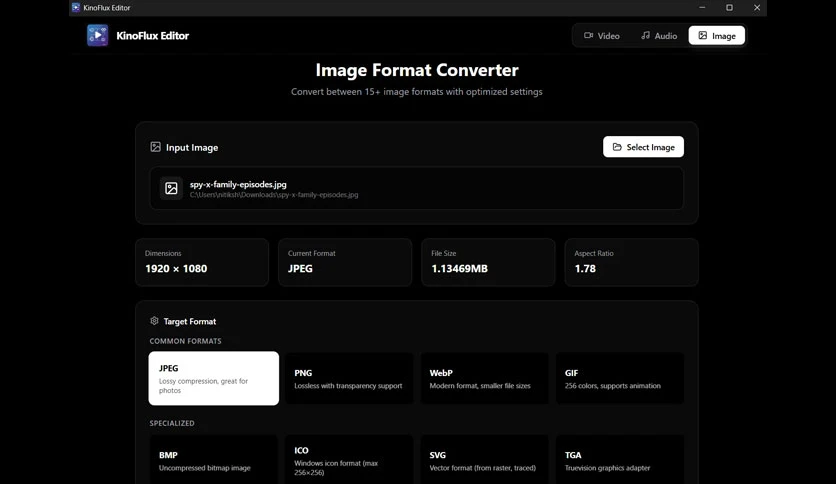The width and height of the screenshot is (836, 484).
Task: Click the KinoFlux Editor brand text
Action: click(x=152, y=36)
